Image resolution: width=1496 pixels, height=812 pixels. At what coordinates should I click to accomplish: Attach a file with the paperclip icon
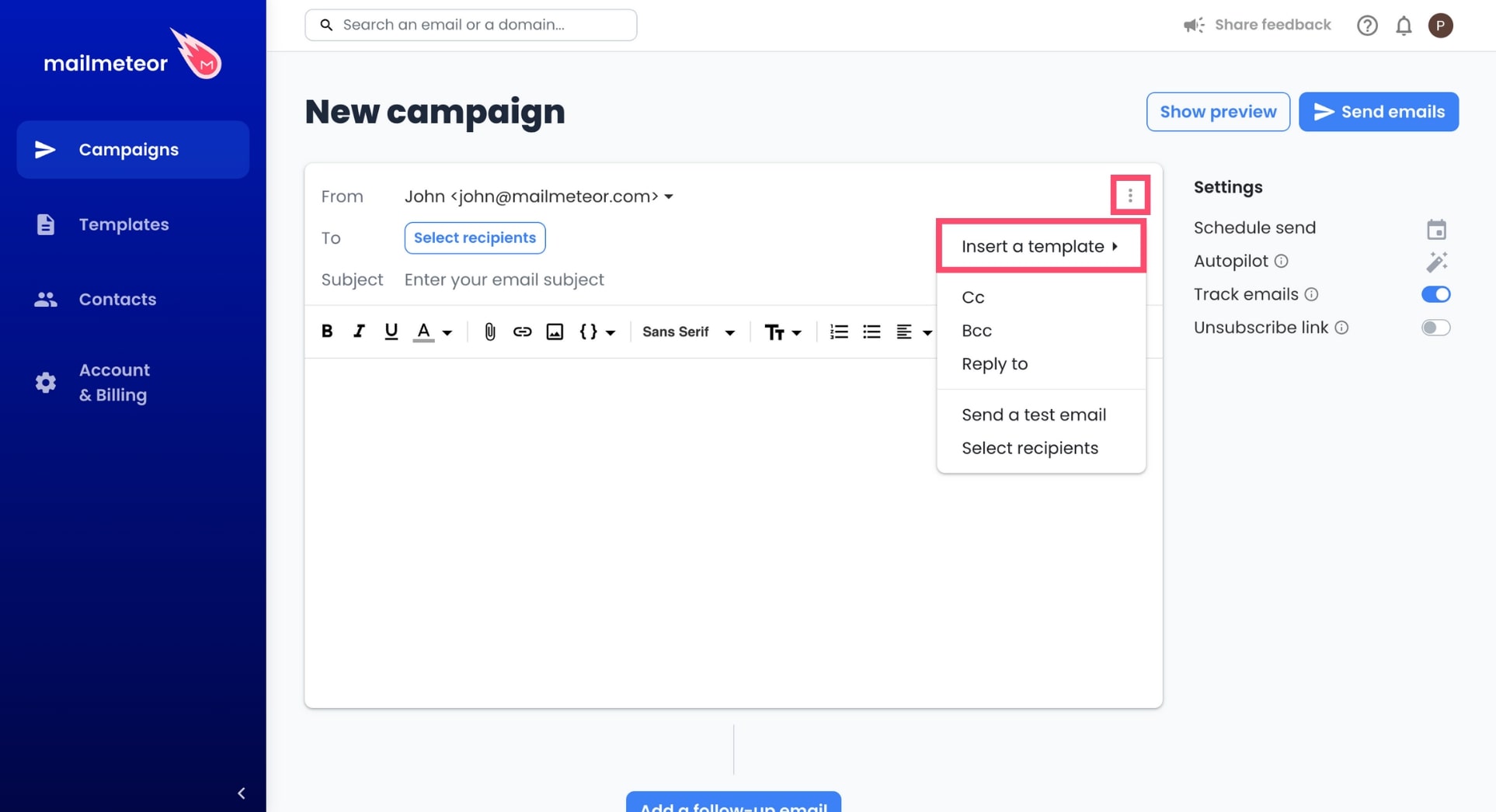[x=489, y=331]
